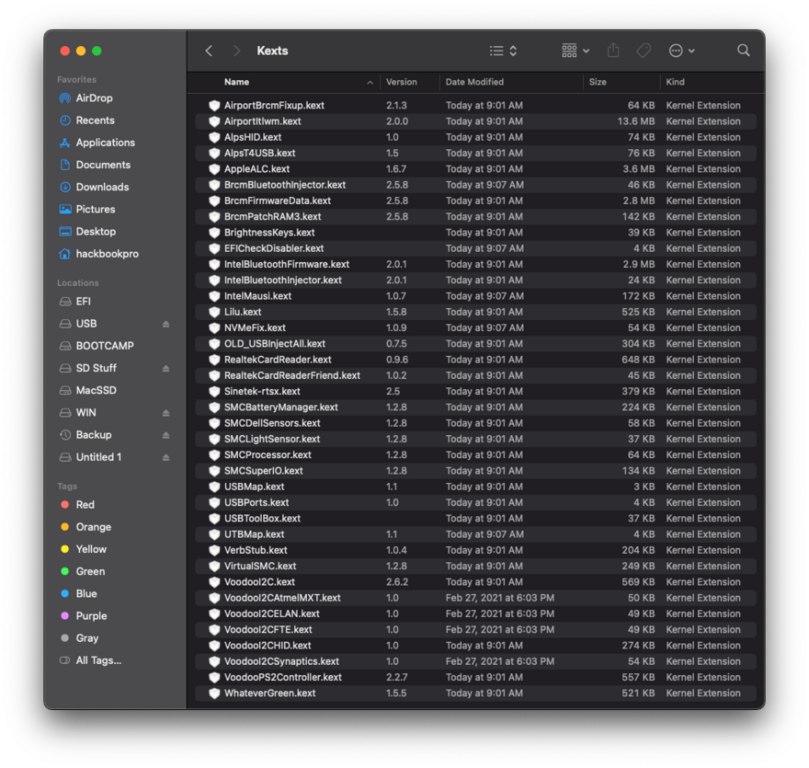Open the Action ellipsis menu
This screenshot has height=768, width=809.
(x=681, y=51)
